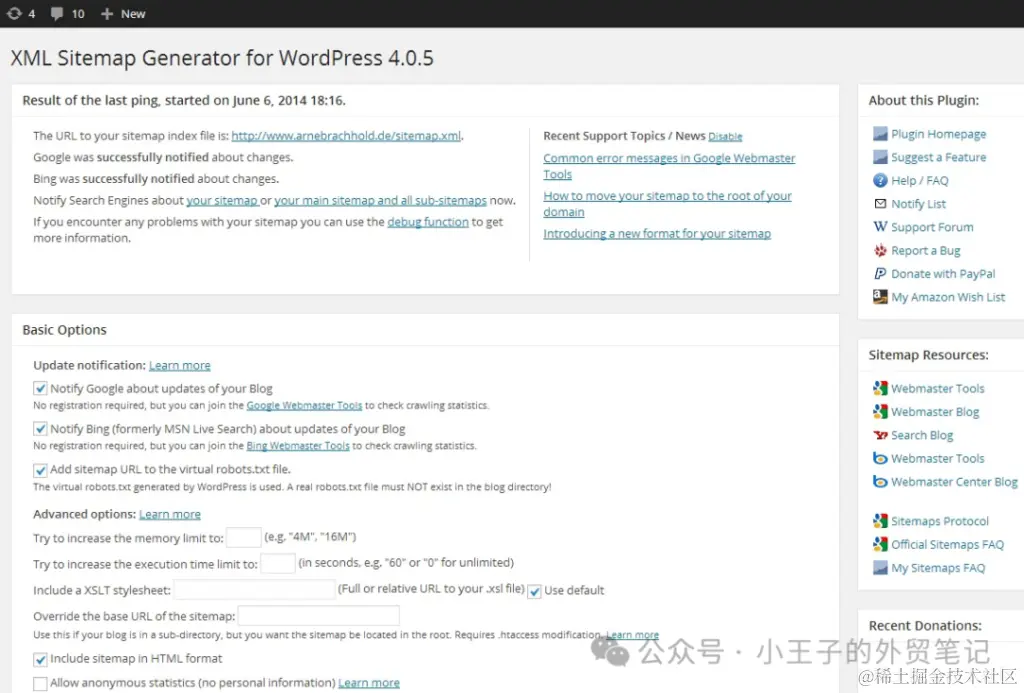Screen dimensions: 1024x693
Task: Open the sitemap.xml URL link
Action: (346, 136)
